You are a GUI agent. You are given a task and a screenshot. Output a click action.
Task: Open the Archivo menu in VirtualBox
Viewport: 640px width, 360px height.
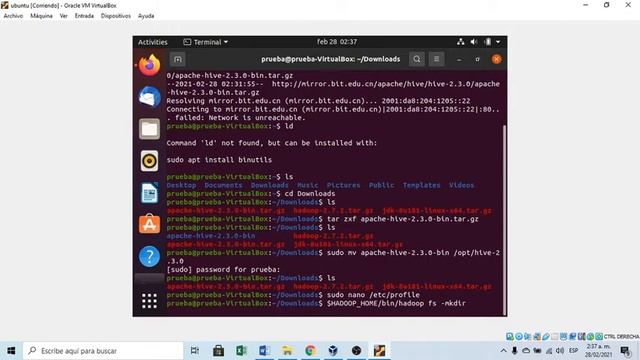click(x=13, y=16)
